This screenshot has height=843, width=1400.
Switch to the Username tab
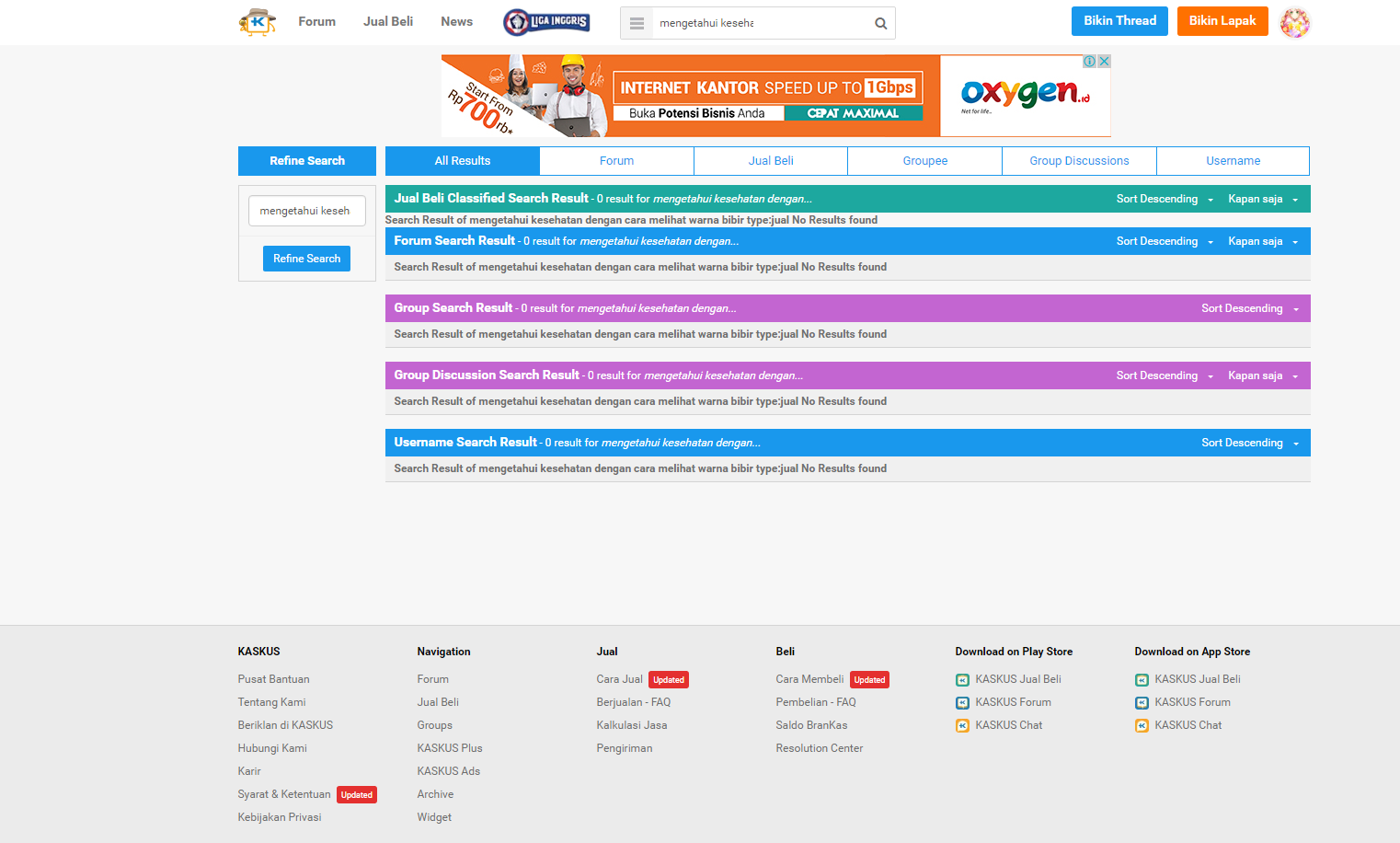click(x=1234, y=161)
